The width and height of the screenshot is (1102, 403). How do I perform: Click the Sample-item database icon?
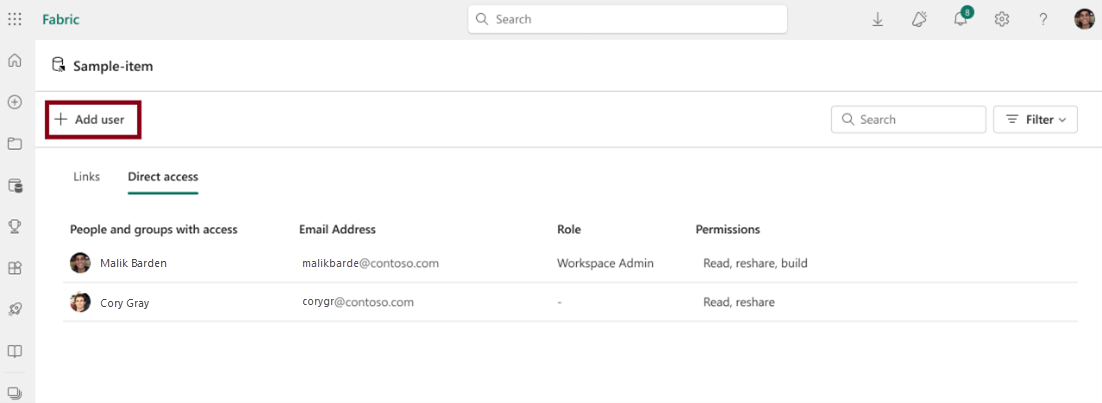click(x=59, y=65)
